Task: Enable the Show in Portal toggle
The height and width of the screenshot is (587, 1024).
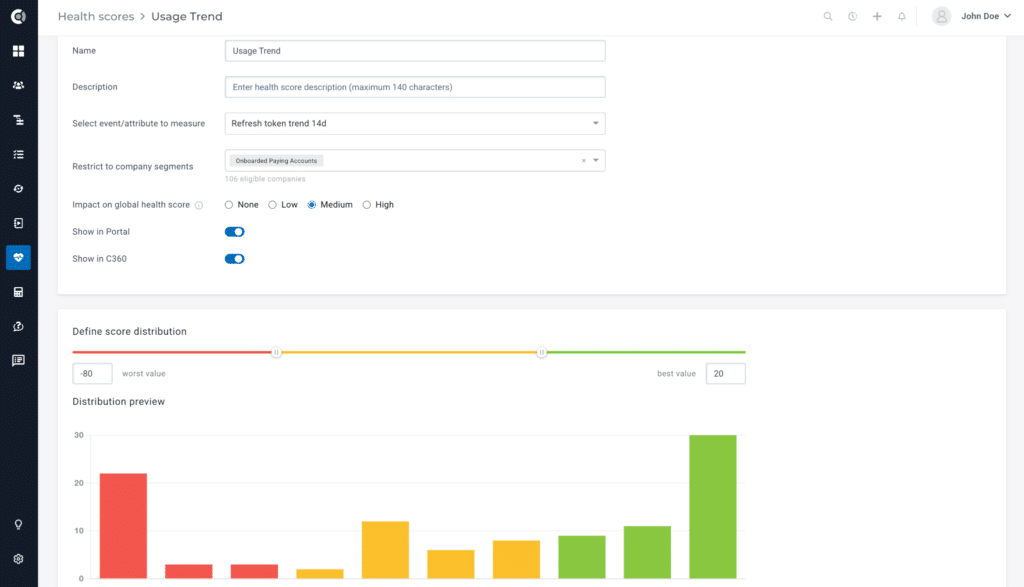Action: pyautogui.click(x=234, y=231)
